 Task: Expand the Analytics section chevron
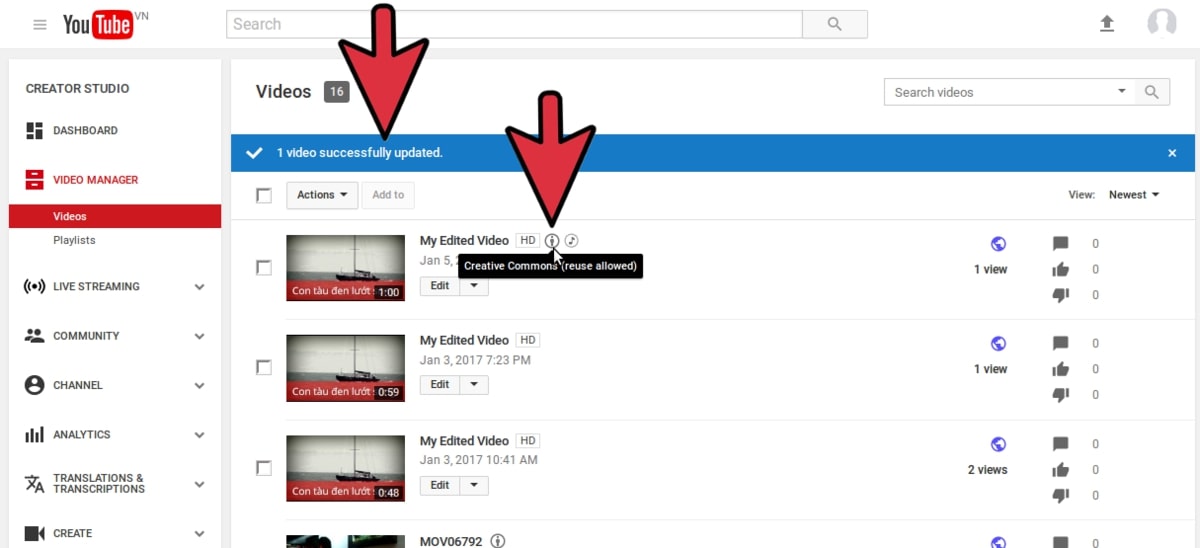199,435
